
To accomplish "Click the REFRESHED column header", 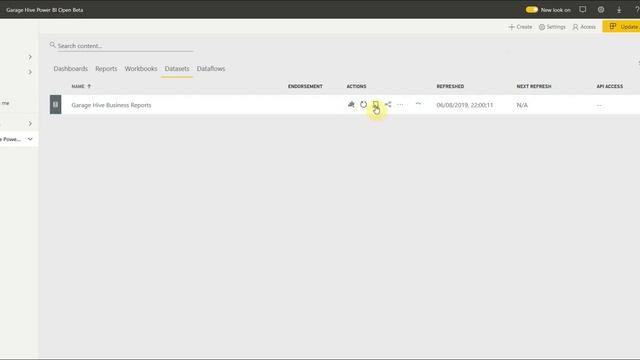I will (450, 86).
